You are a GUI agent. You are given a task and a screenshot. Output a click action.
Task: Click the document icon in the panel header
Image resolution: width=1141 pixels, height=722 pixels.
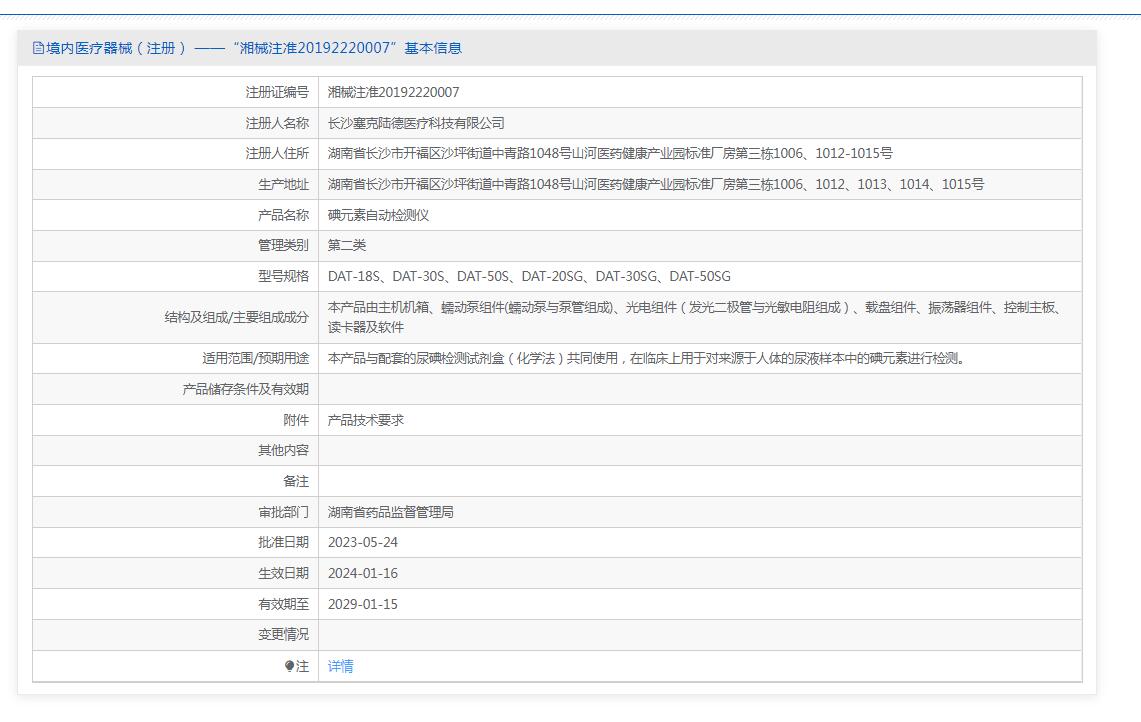point(38,48)
